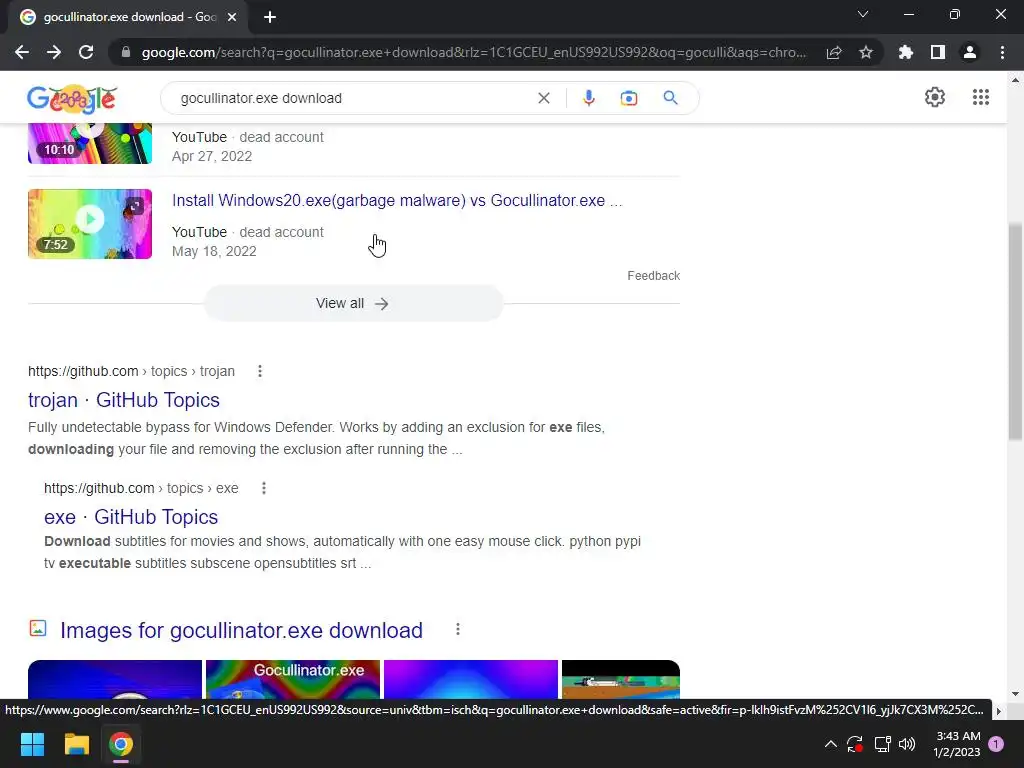Go back to the previous page
Viewport: 1024px width, 768px height.
(x=22, y=52)
